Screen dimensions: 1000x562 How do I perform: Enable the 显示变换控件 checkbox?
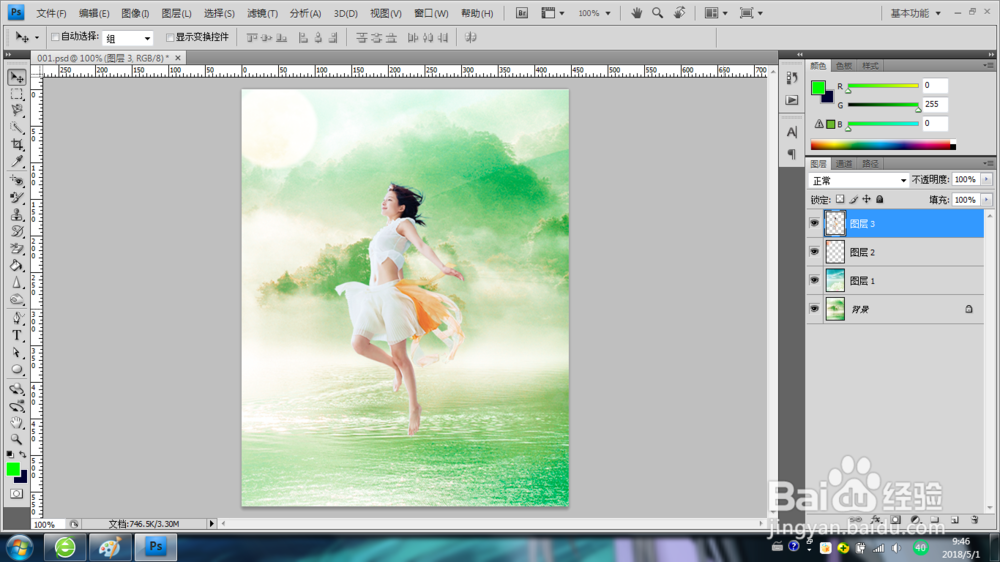click(x=170, y=37)
